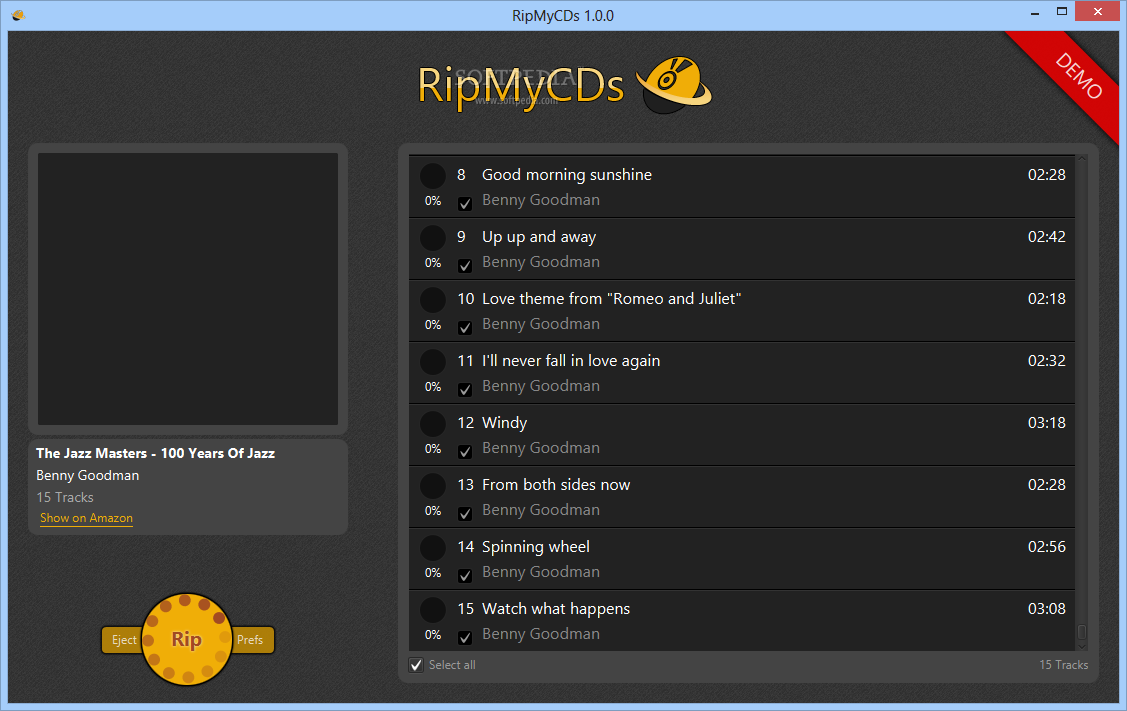Click artist Benny Goodman on track 12

pos(540,448)
